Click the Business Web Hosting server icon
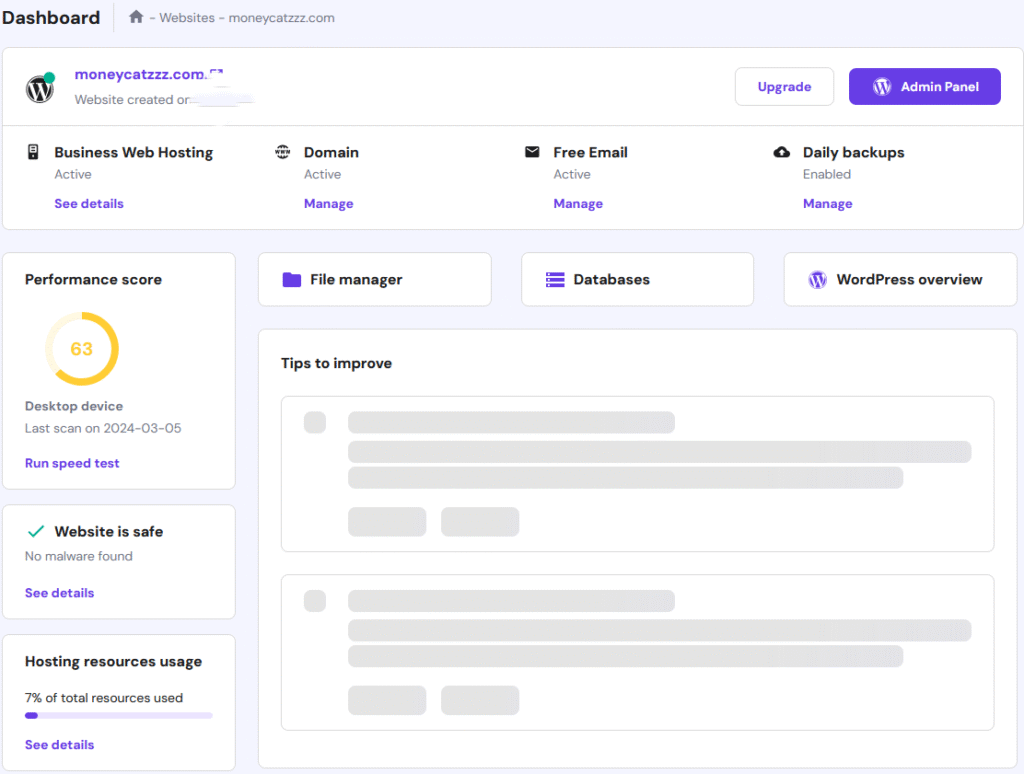 click(x=33, y=152)
